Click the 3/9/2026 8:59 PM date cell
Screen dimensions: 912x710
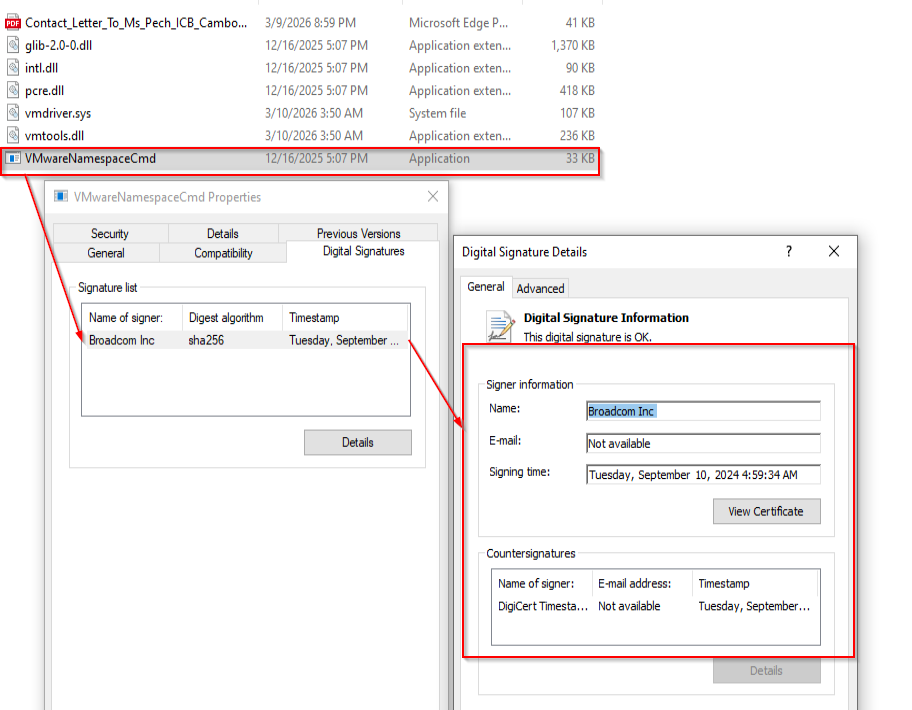(x=311, y=23)
